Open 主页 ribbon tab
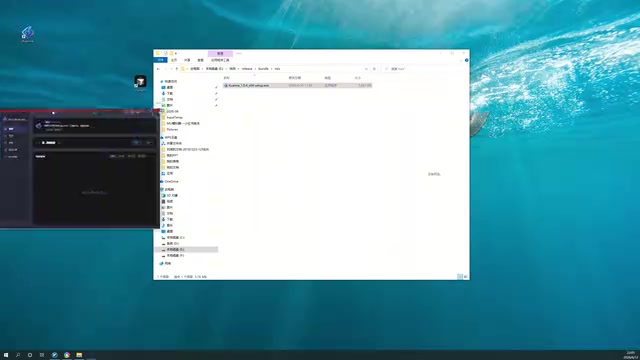This screenshot has width=640, height=360. (174, 60)
